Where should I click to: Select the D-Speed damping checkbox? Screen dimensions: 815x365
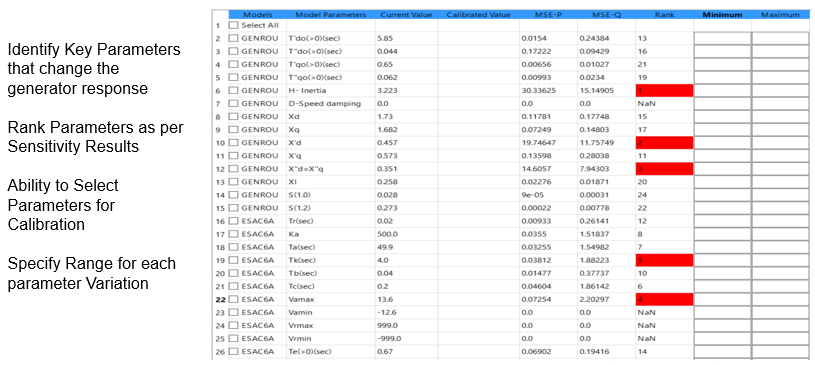tap(233, 103)
